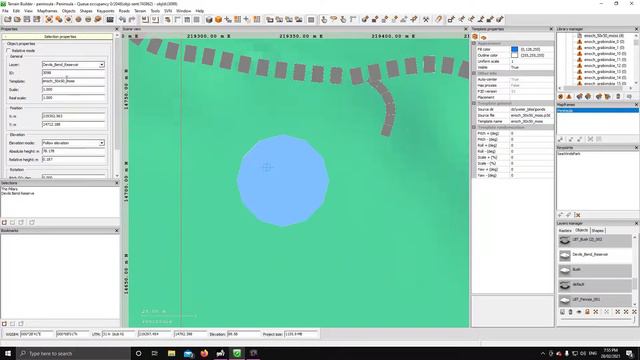Click the Fill color blue swatch
The width and height of the screenshot is (640, 360).
point(514,49)
